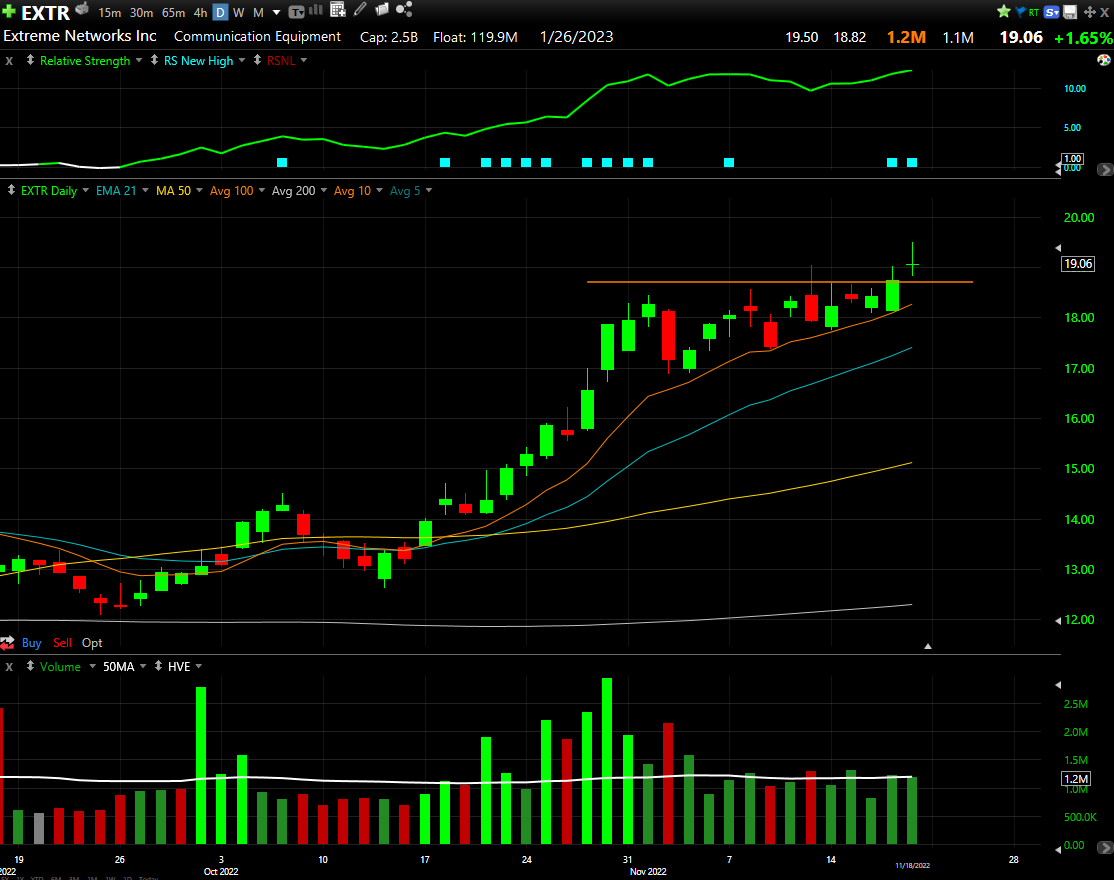This screenshot has width=1114, height=880.
Task: Open the HVE dropdown
Action: pyautogui.click(x=199, y=666)
